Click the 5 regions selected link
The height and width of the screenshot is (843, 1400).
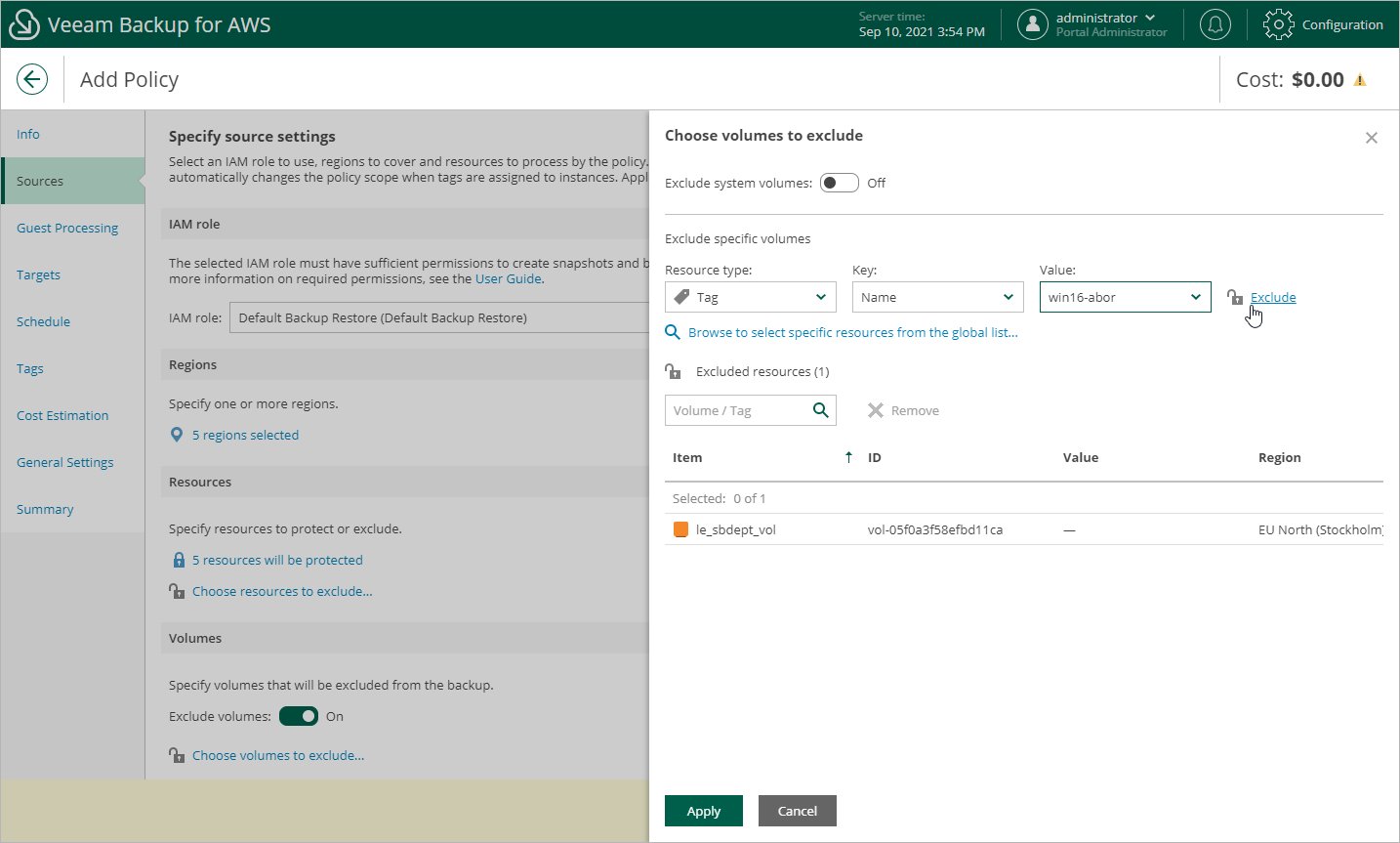[246, 435]
